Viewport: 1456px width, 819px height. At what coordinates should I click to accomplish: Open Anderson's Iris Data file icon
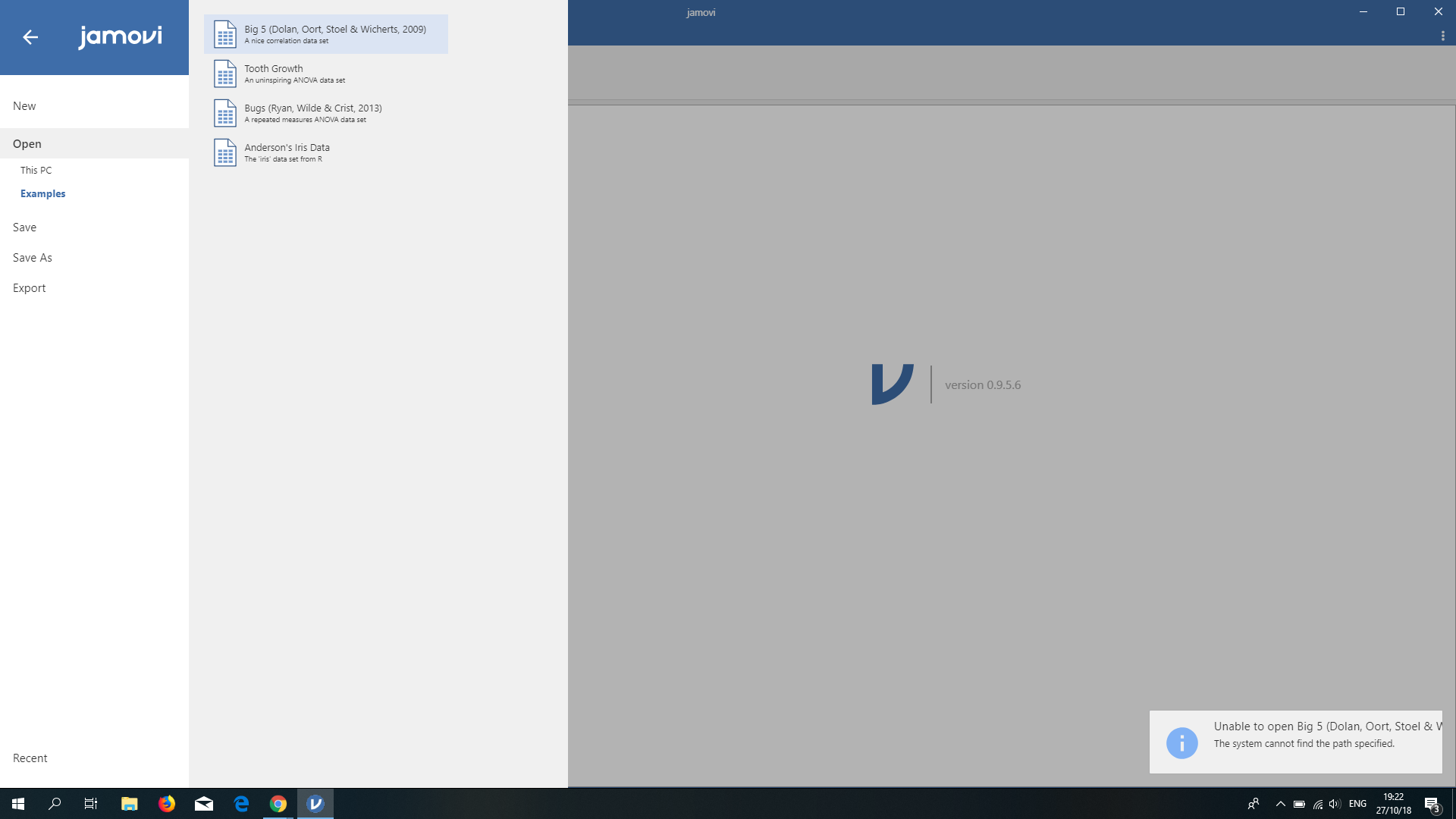224,152
